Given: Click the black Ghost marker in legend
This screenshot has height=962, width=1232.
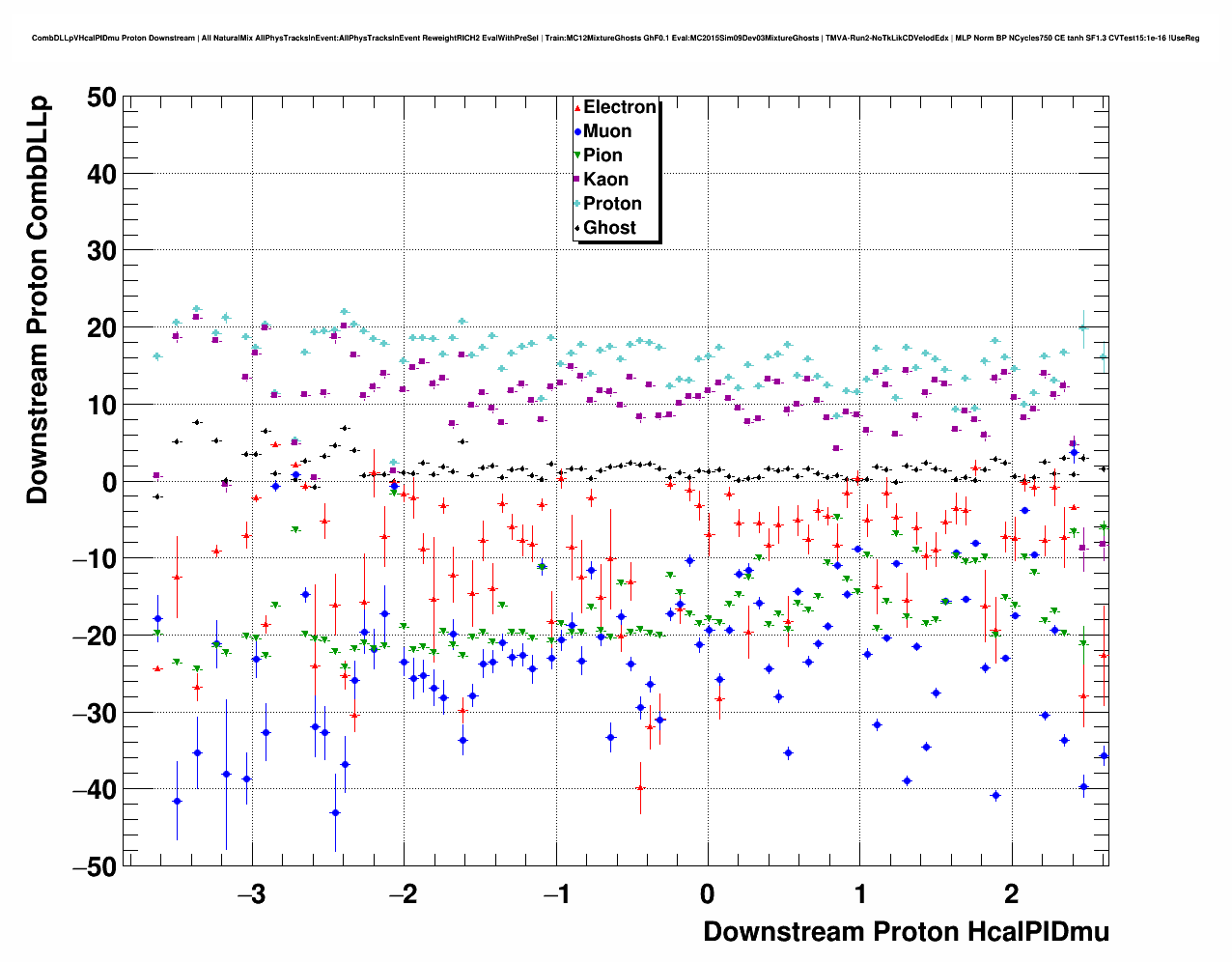Looking at the screenshot, I should tap(577, 228).
